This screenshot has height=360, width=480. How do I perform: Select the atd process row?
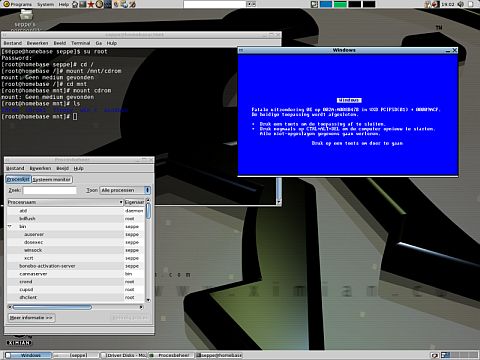76,211
